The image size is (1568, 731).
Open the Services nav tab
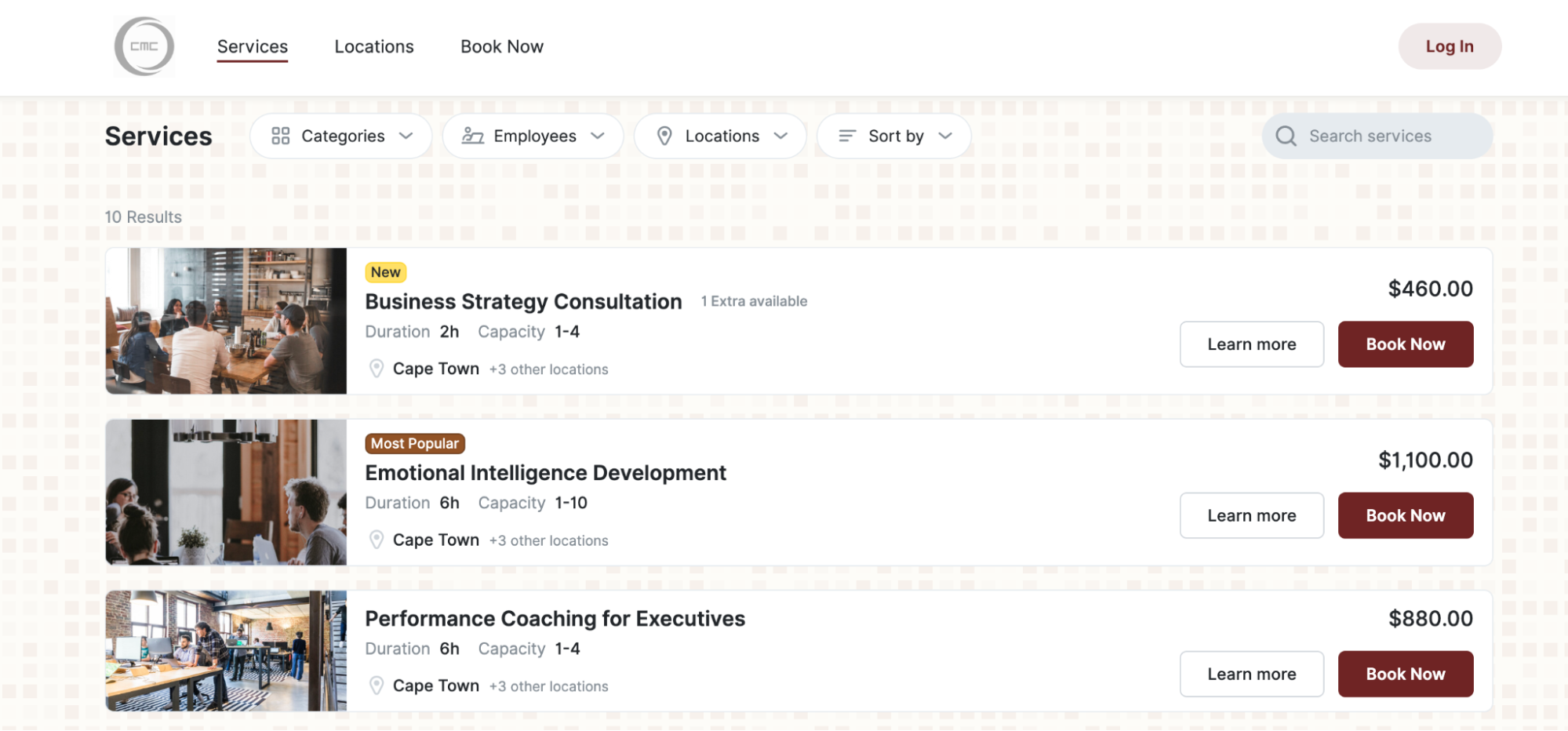(253, 47)
